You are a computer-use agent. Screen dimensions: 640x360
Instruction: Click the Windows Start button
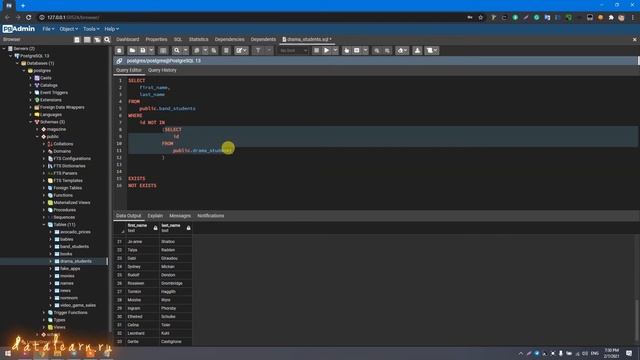click(8, 353)
